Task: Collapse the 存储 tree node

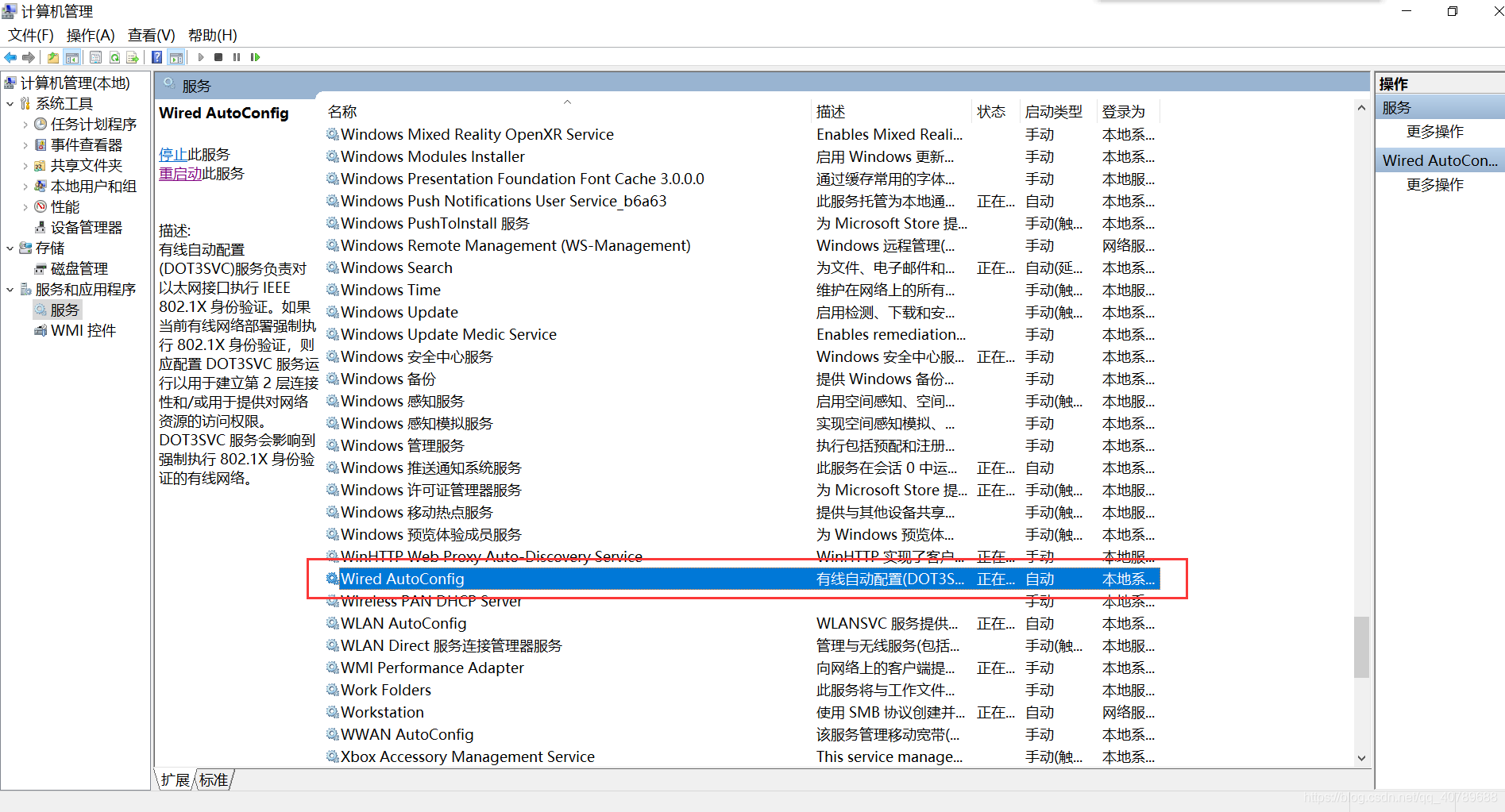Action: coord(10,248)
